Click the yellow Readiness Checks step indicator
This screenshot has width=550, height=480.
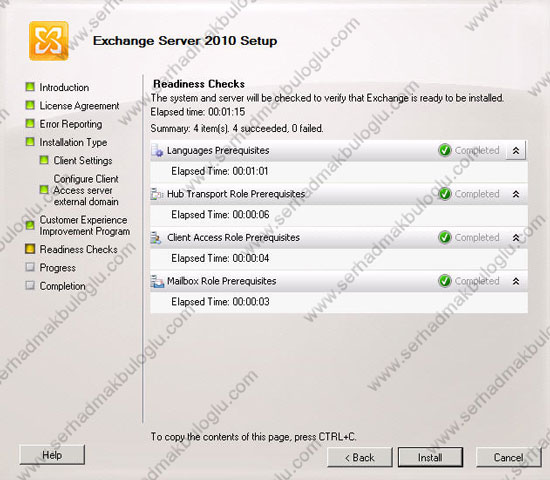30,249
